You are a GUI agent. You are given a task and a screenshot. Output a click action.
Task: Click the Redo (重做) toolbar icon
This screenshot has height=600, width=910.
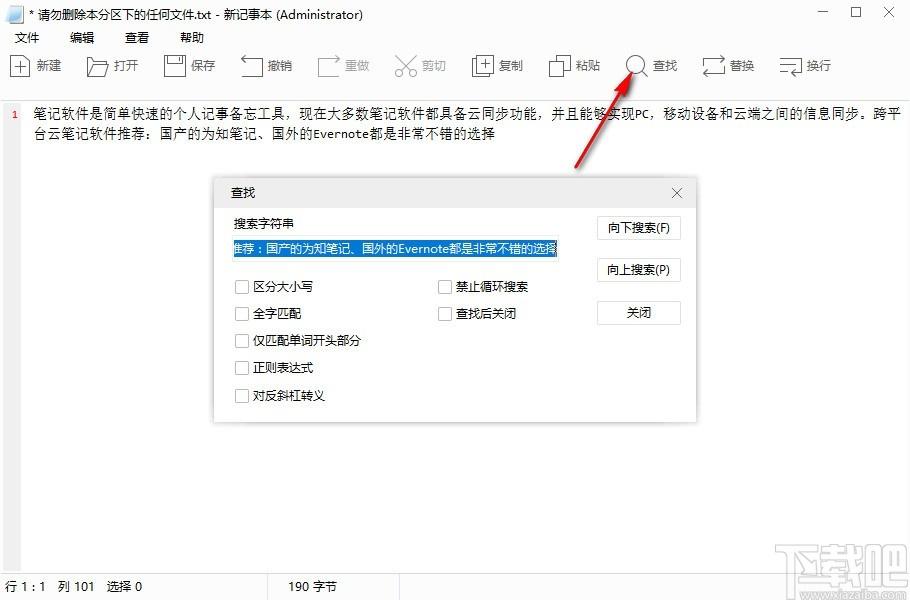[328, 66]
